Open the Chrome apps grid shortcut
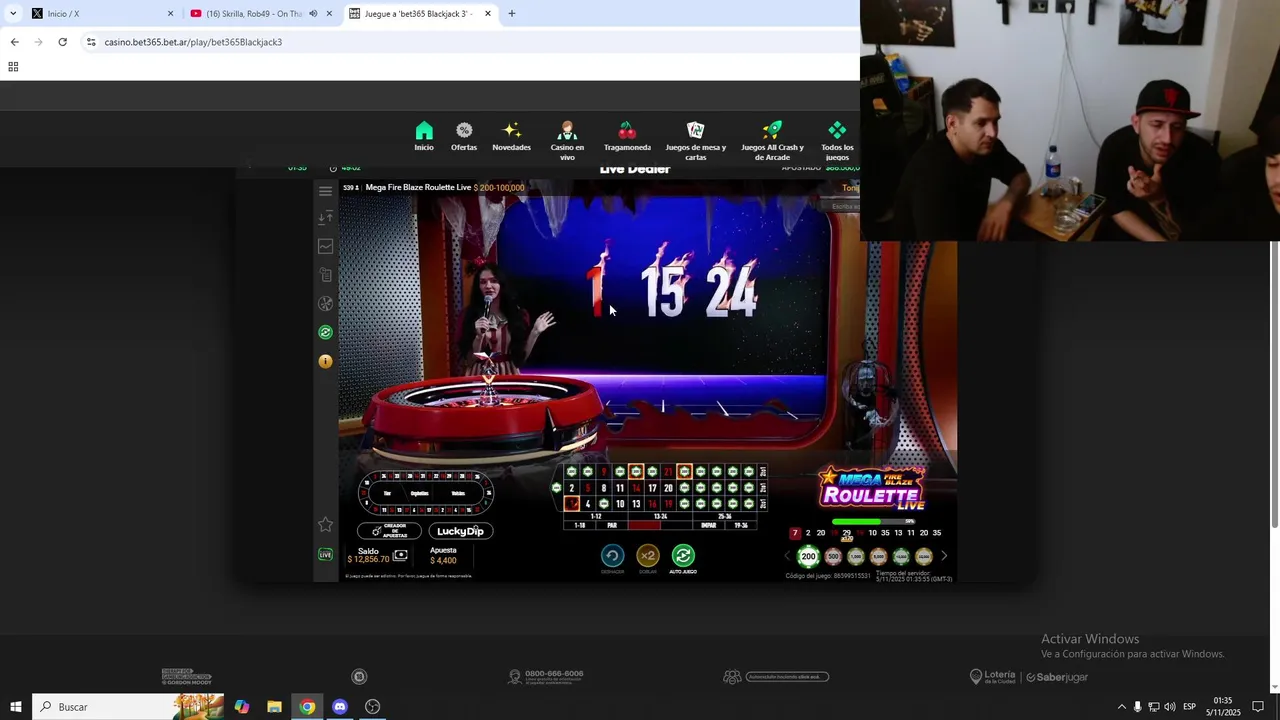 pos(13,67)
